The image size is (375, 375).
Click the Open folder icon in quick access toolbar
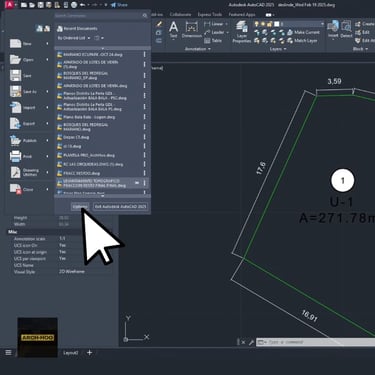[32, 5]
